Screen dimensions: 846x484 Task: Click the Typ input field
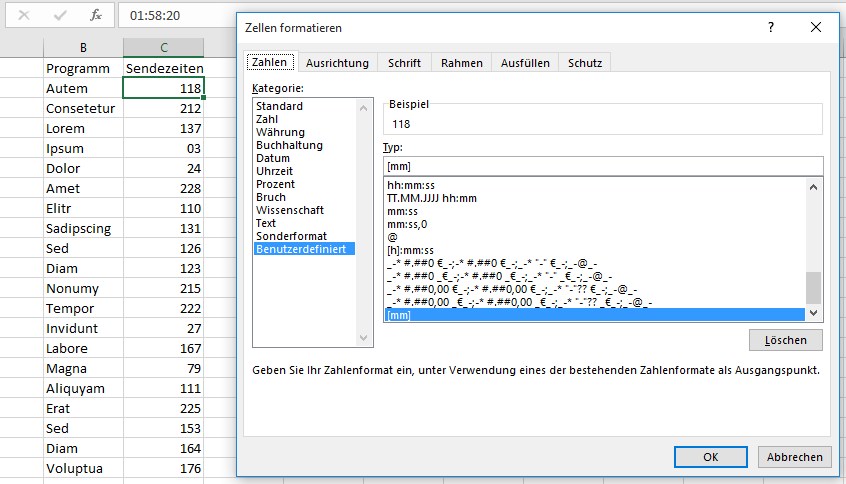[x=602, y=166]
